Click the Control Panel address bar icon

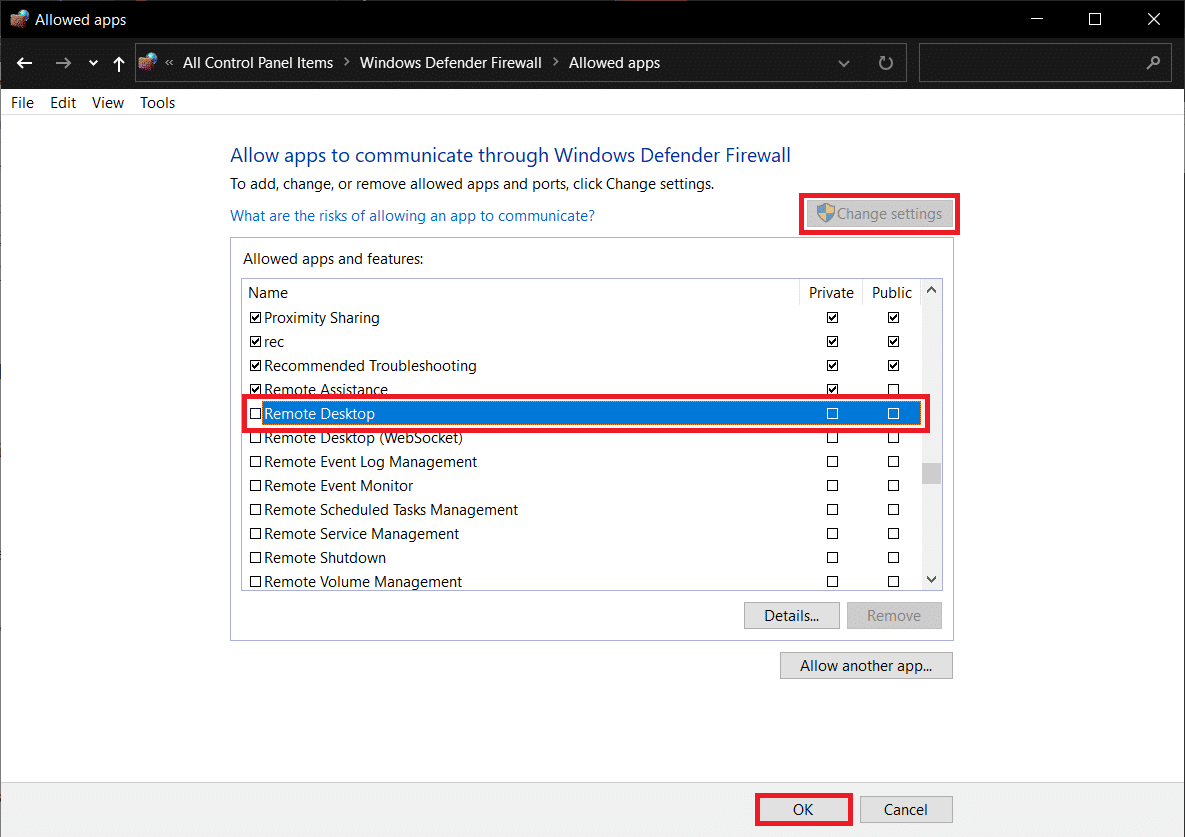[x=147, y=63]
